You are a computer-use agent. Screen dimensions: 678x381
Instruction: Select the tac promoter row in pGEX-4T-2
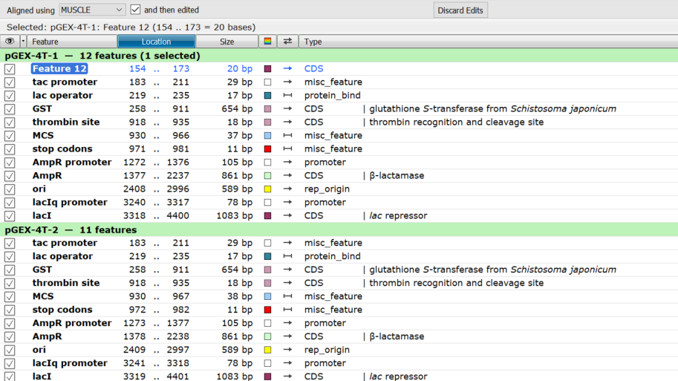[x=339, y=243]
